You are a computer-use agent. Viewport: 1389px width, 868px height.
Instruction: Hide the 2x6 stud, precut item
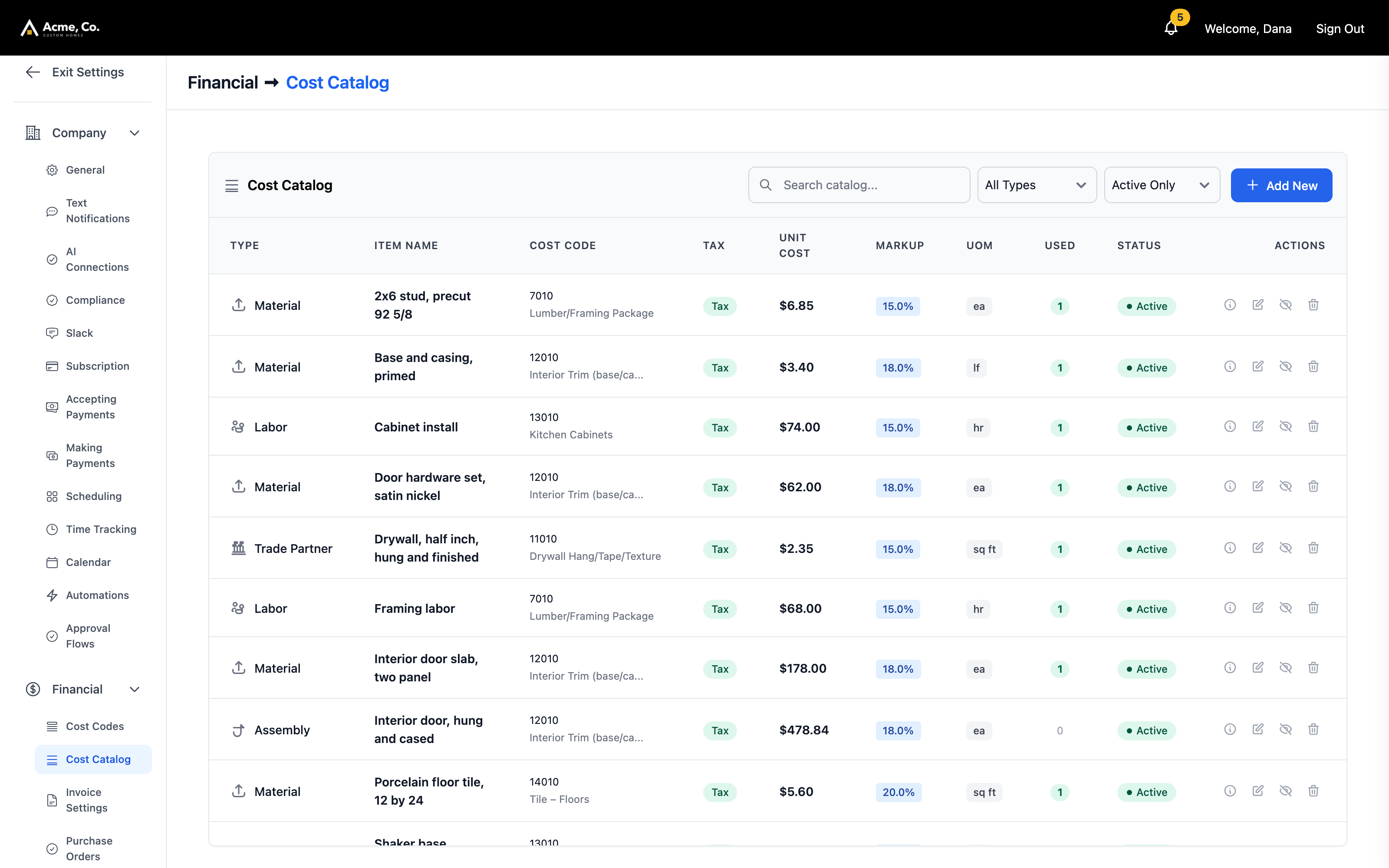point(1286,305)
